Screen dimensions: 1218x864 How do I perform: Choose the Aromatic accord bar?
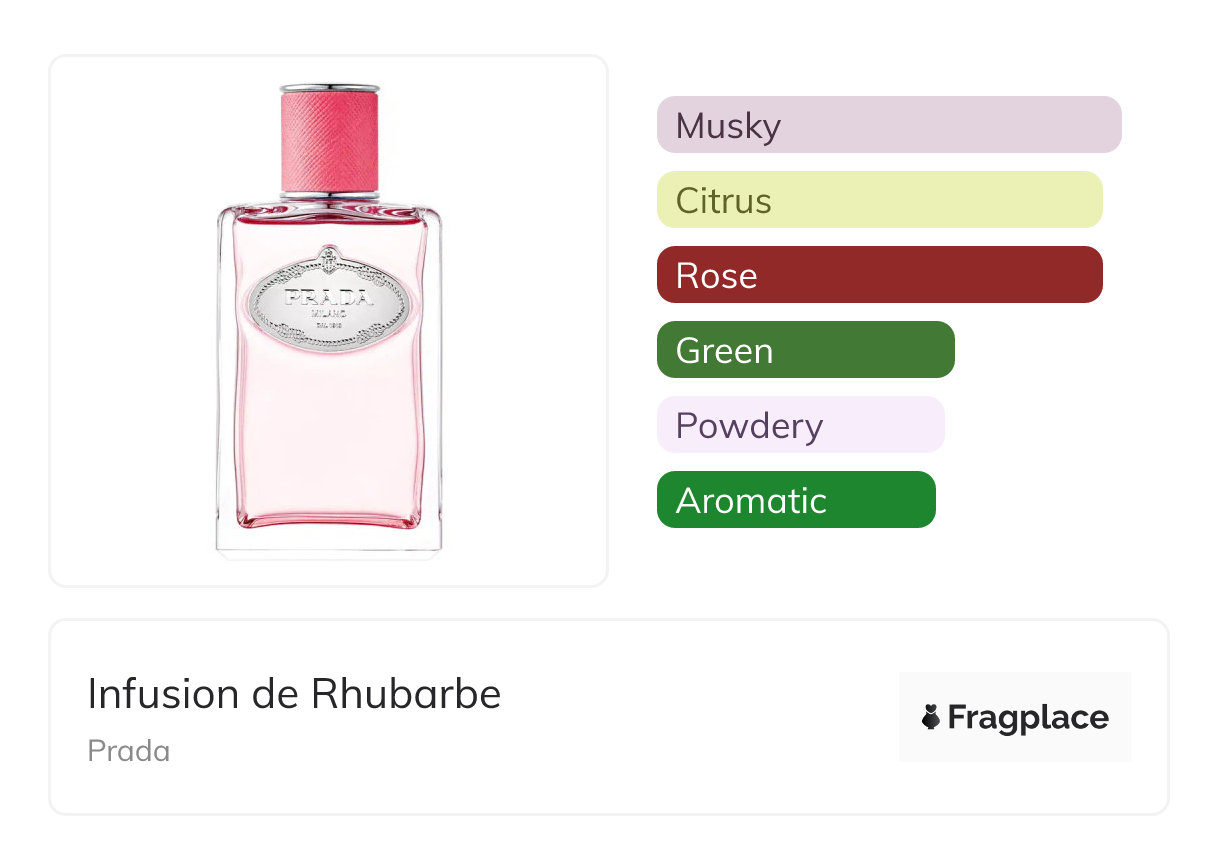796,500
